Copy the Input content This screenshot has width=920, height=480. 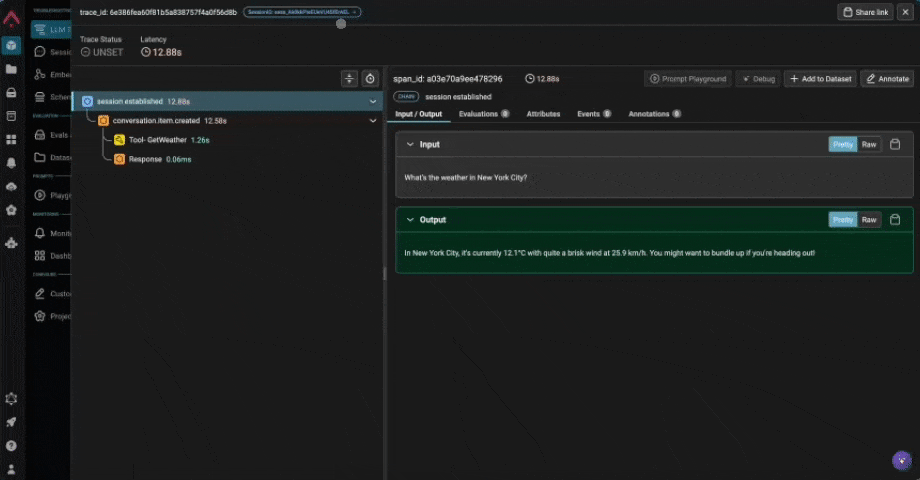[x=895, y=144]
